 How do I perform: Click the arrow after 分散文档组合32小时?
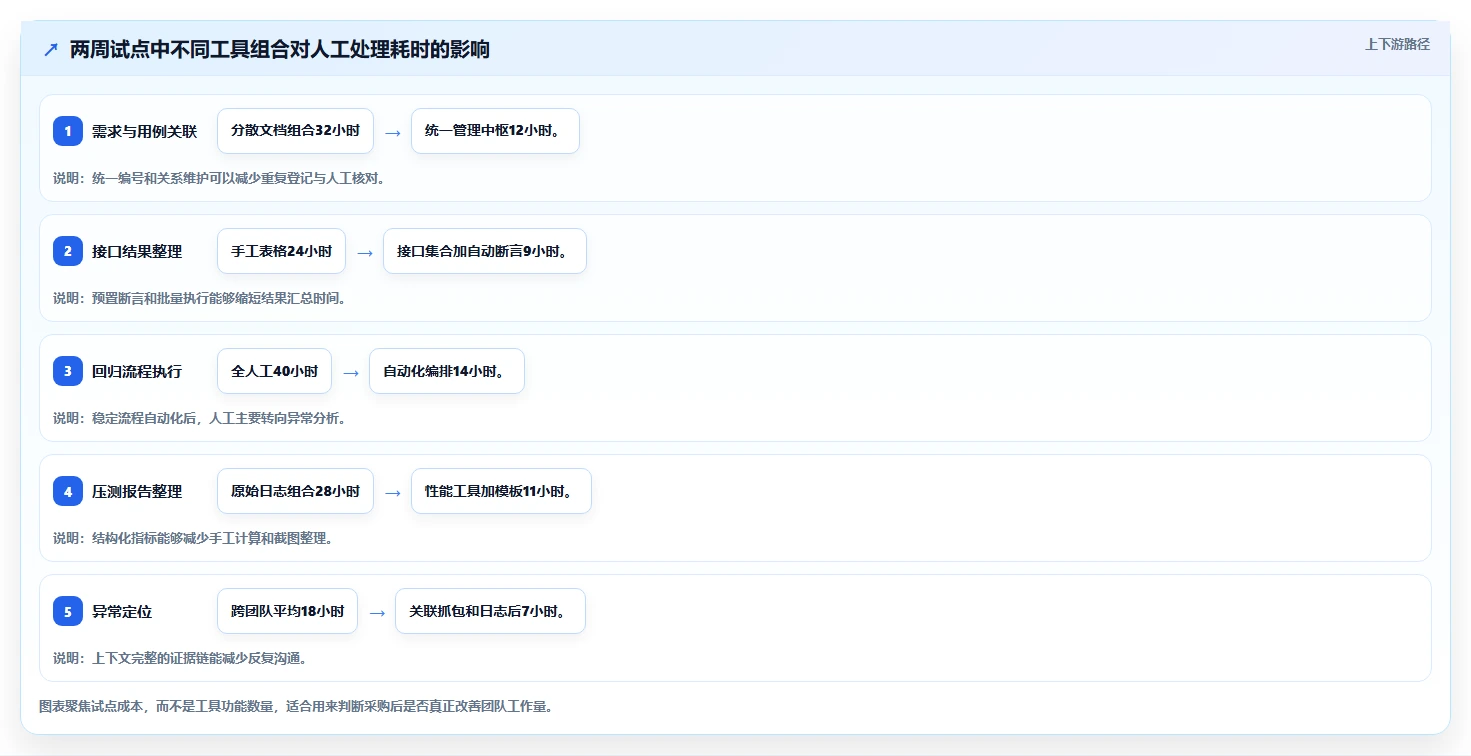[x=393, y=132]
